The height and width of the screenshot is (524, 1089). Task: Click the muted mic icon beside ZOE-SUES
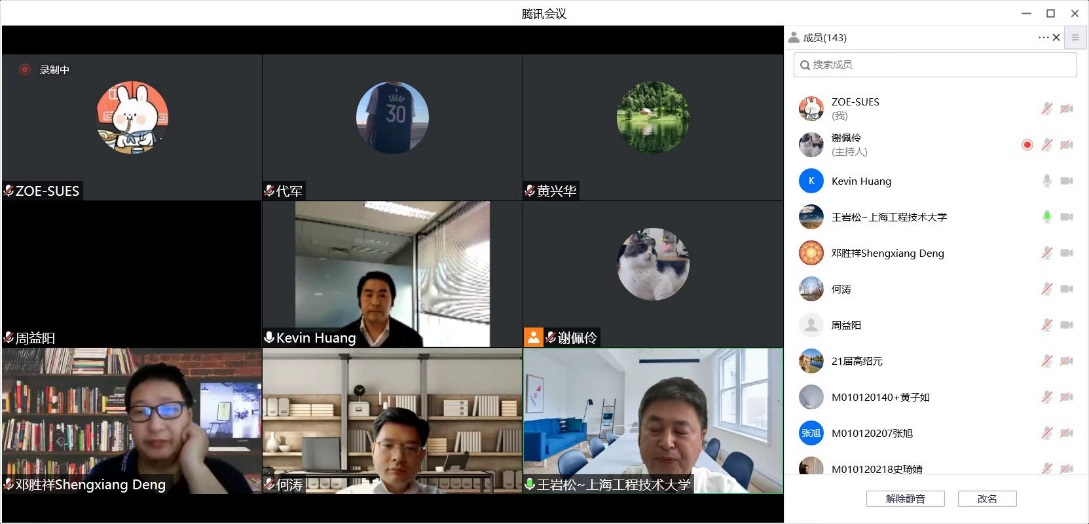(1047, 109)
